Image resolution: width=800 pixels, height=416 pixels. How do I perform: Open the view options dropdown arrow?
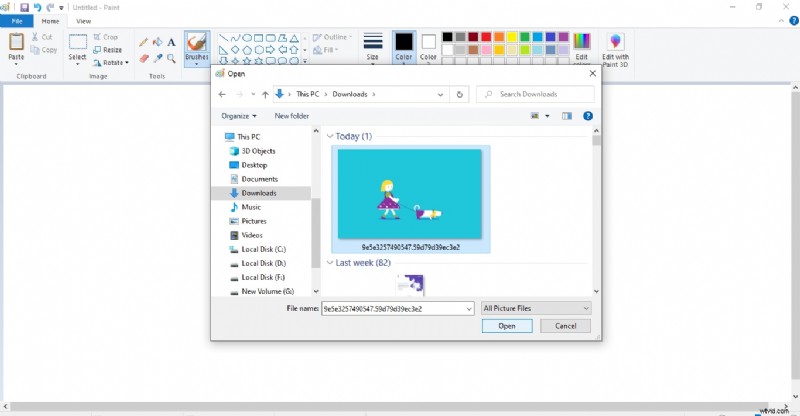[547, 116]
